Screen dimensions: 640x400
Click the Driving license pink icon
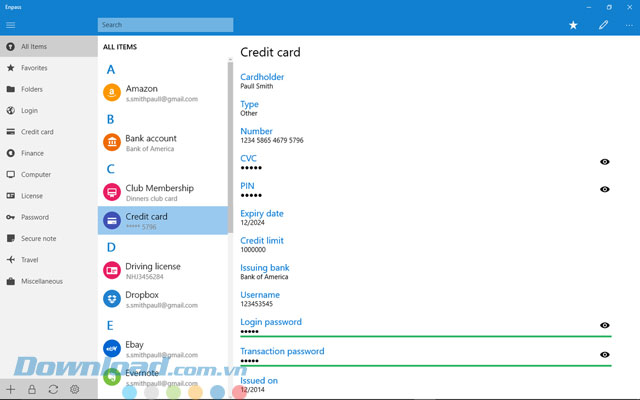click(x=111, y=270)
